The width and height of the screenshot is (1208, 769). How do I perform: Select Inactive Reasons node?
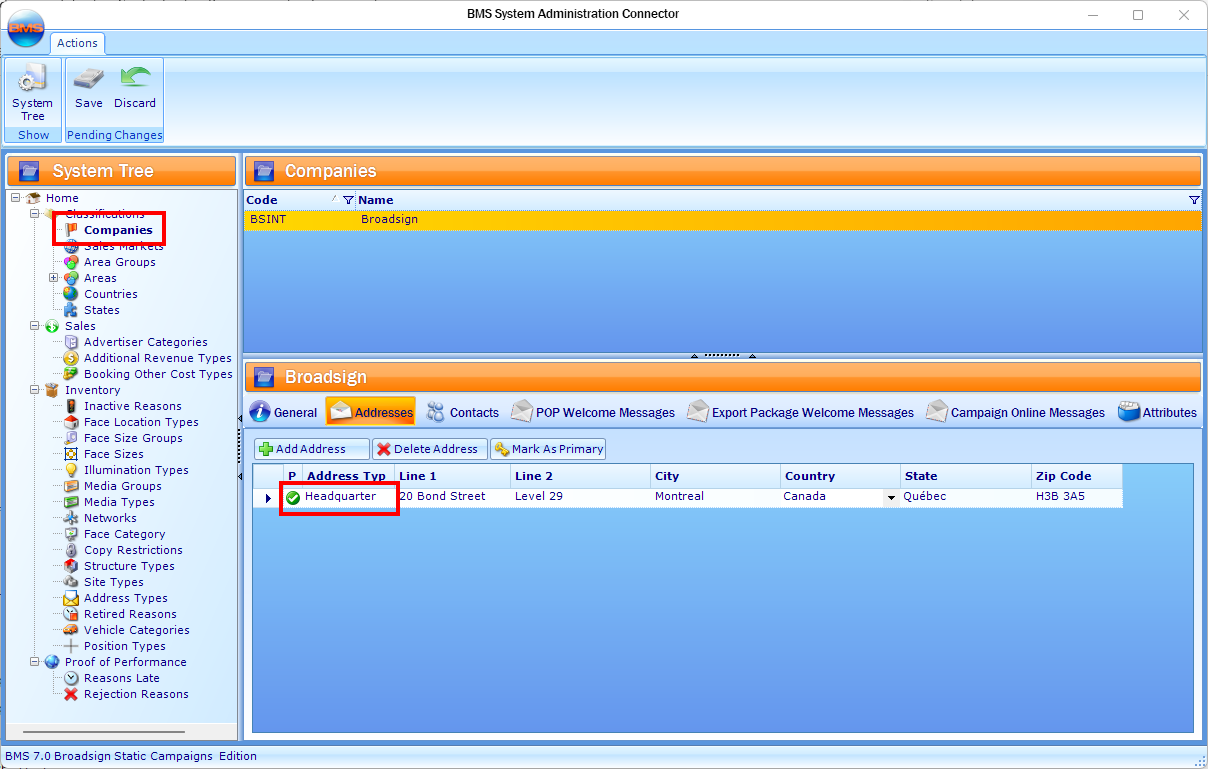(x=133, y=406)
